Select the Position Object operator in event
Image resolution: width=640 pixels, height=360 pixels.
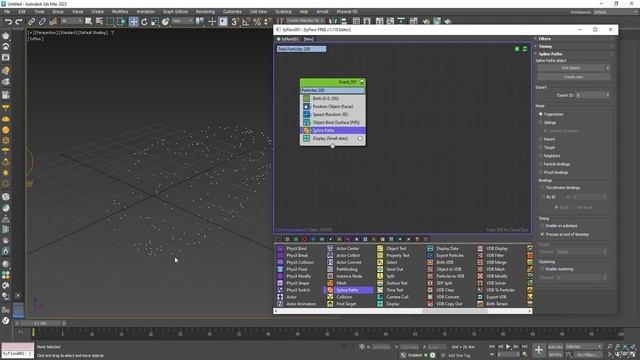[x=333, y=107]
